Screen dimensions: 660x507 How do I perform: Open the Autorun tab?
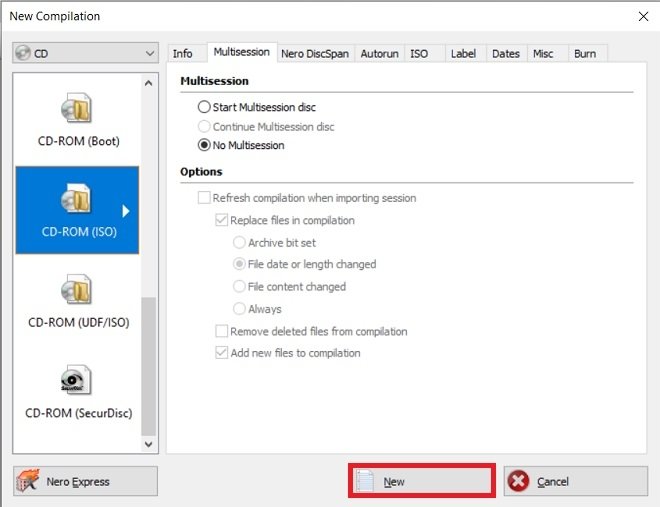coord(379,53)
